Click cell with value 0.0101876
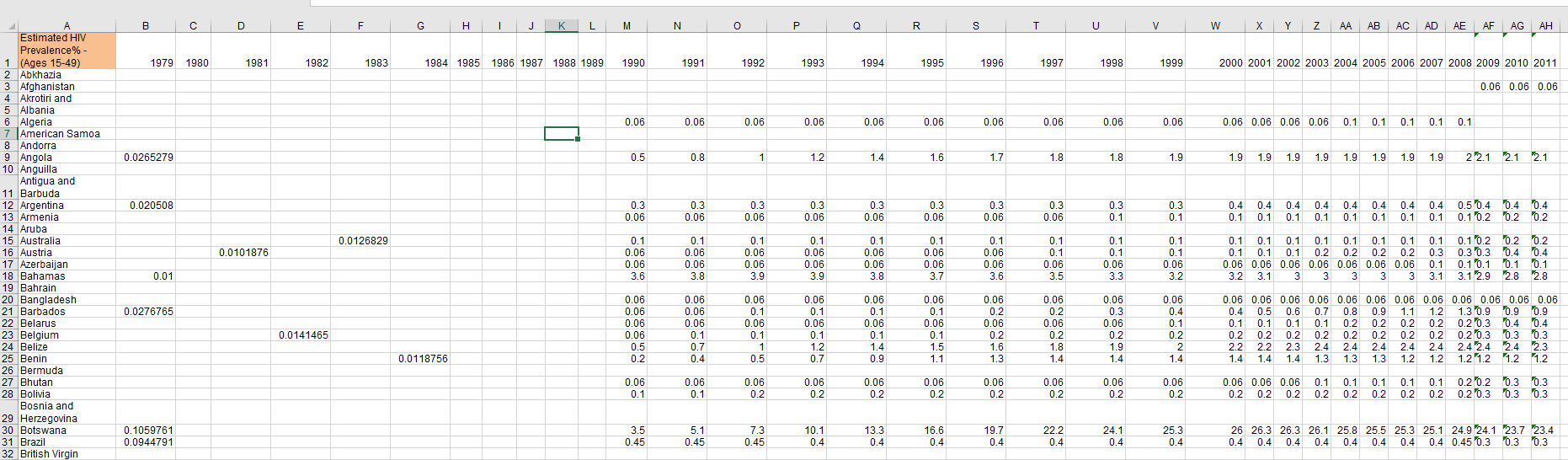 click(x=241, y=253)
